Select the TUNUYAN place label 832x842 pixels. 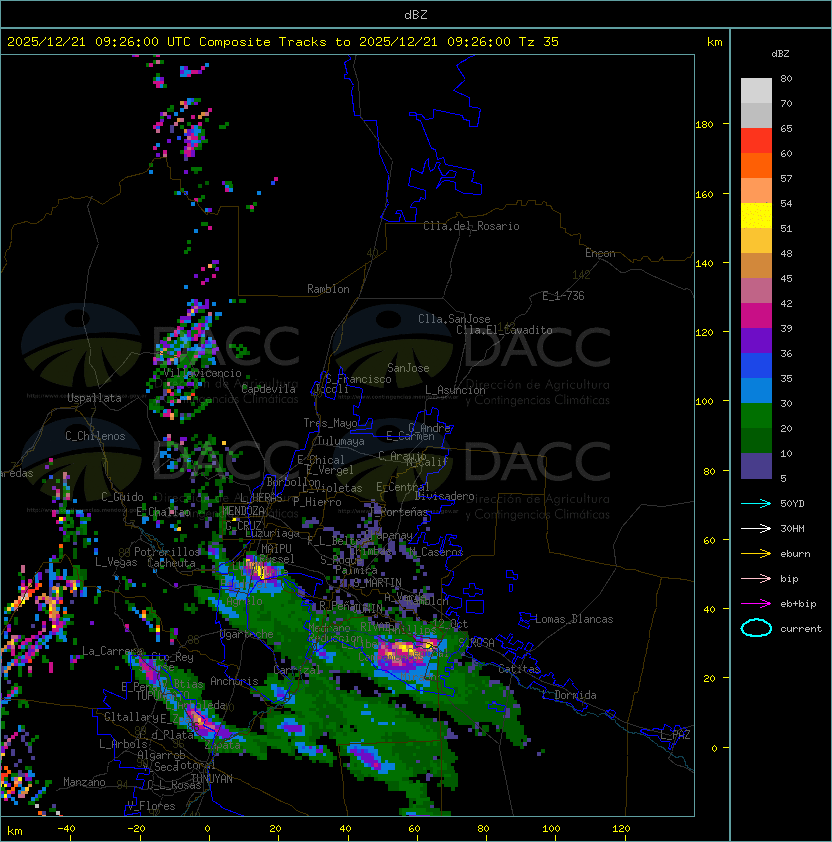(212, 779)
